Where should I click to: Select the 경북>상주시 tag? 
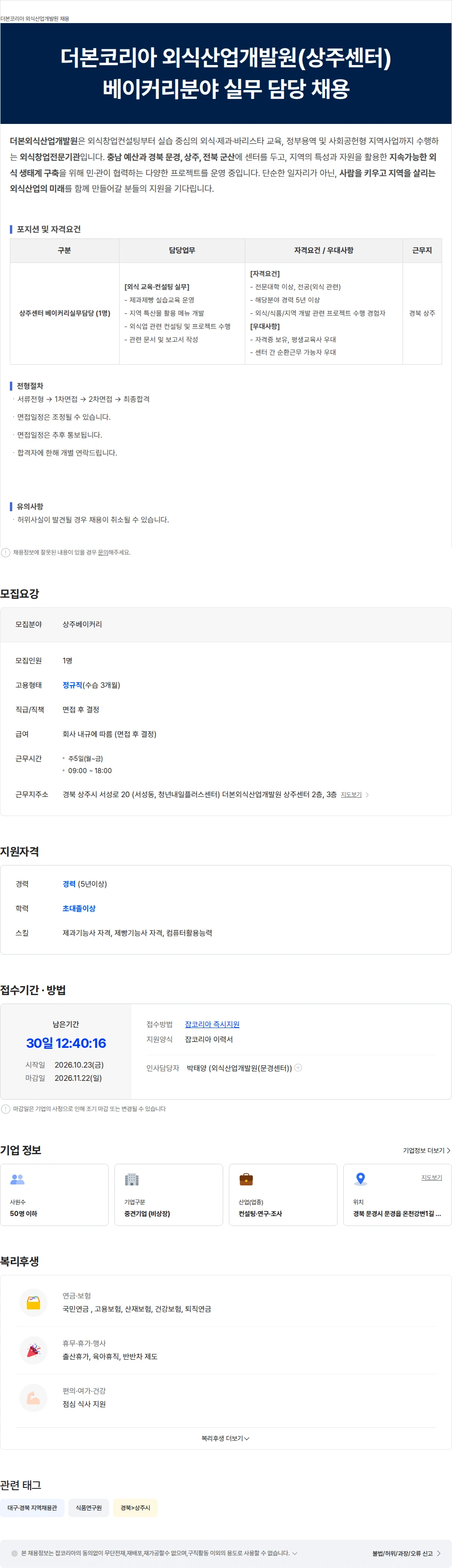click(135, 1507)
